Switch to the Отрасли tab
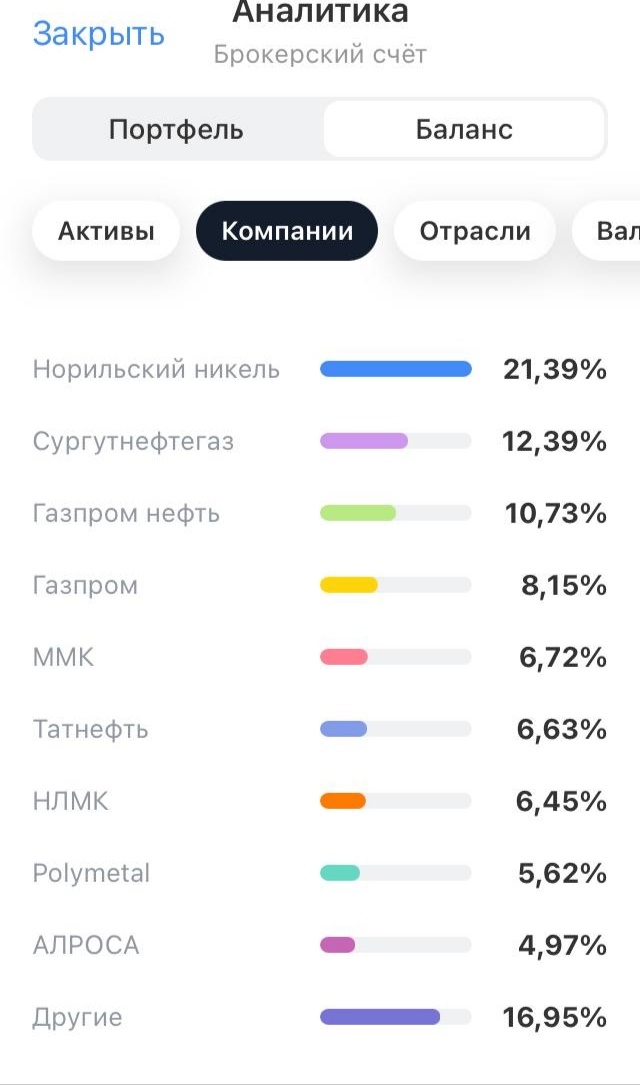Viewport: 640px width, 1085px height. click(x=474, y=232)
